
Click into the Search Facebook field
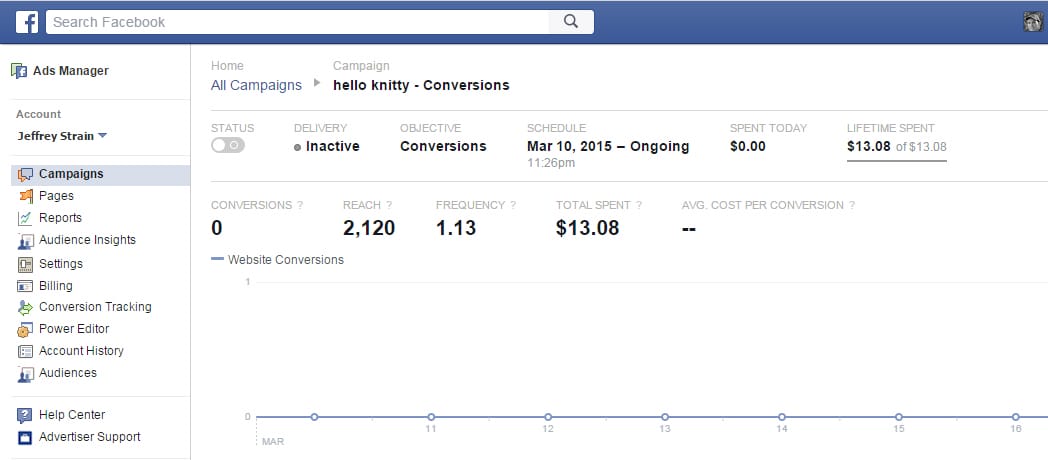(x=300, y=22)
